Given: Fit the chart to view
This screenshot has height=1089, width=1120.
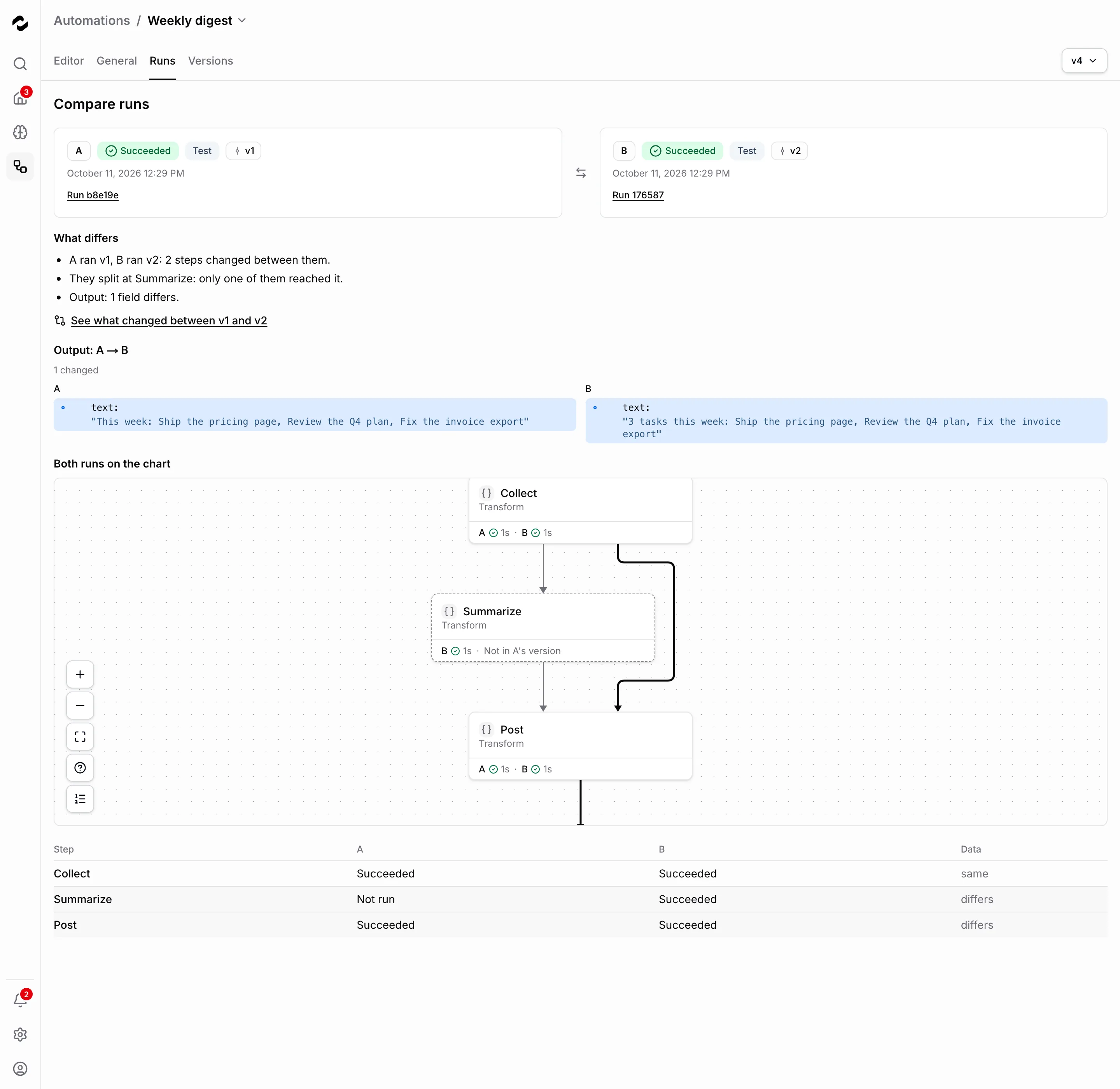Looking at the screenshot, I should click(80, 737).
